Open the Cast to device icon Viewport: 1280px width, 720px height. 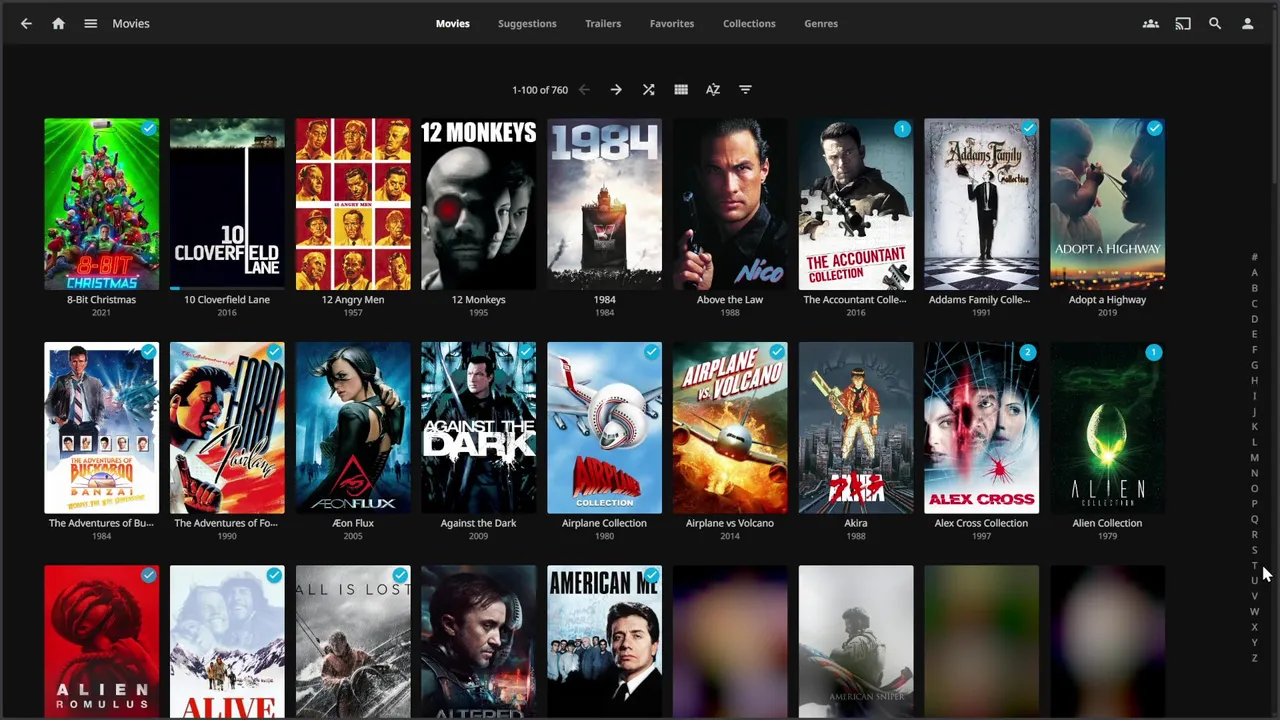coord(1183,23)
